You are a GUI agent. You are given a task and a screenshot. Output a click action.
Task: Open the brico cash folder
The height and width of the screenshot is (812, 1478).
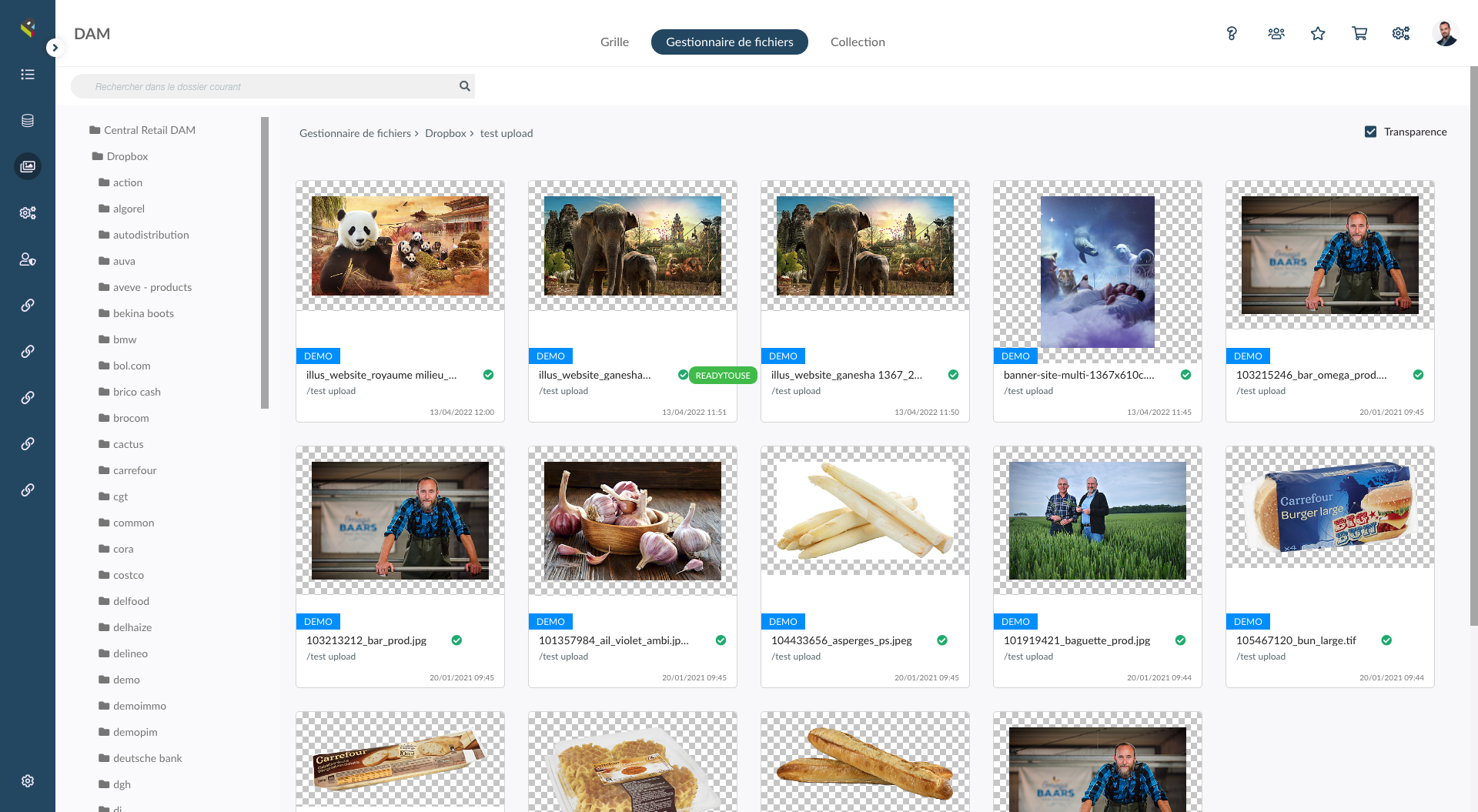130,392
